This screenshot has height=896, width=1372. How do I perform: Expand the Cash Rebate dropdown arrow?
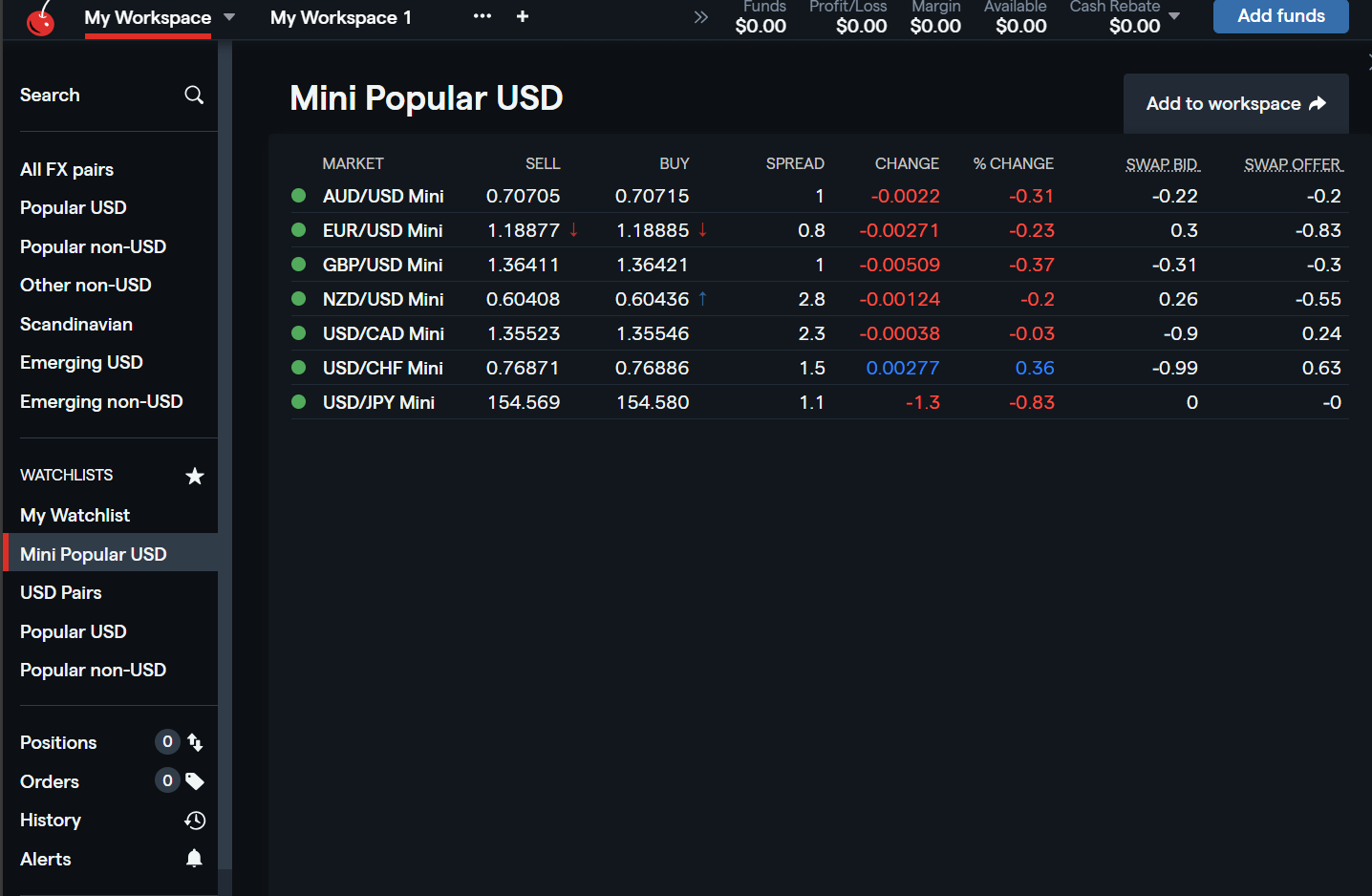(1174, 16)
